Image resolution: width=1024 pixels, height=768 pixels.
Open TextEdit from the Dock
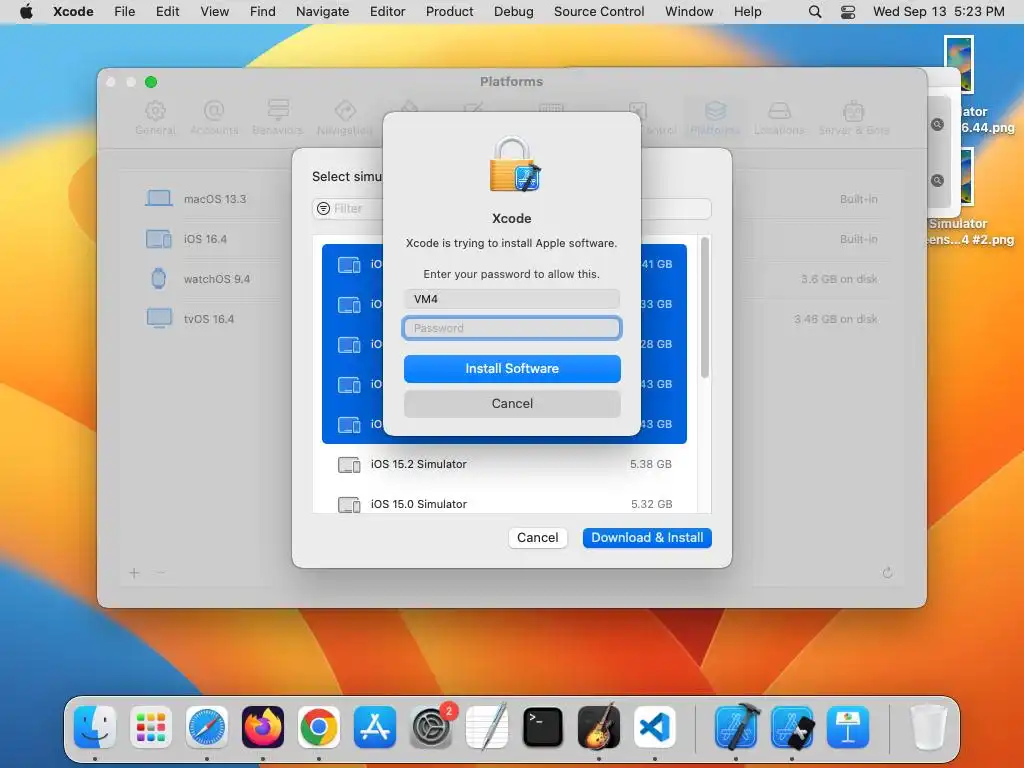click(x=487, y=727)
